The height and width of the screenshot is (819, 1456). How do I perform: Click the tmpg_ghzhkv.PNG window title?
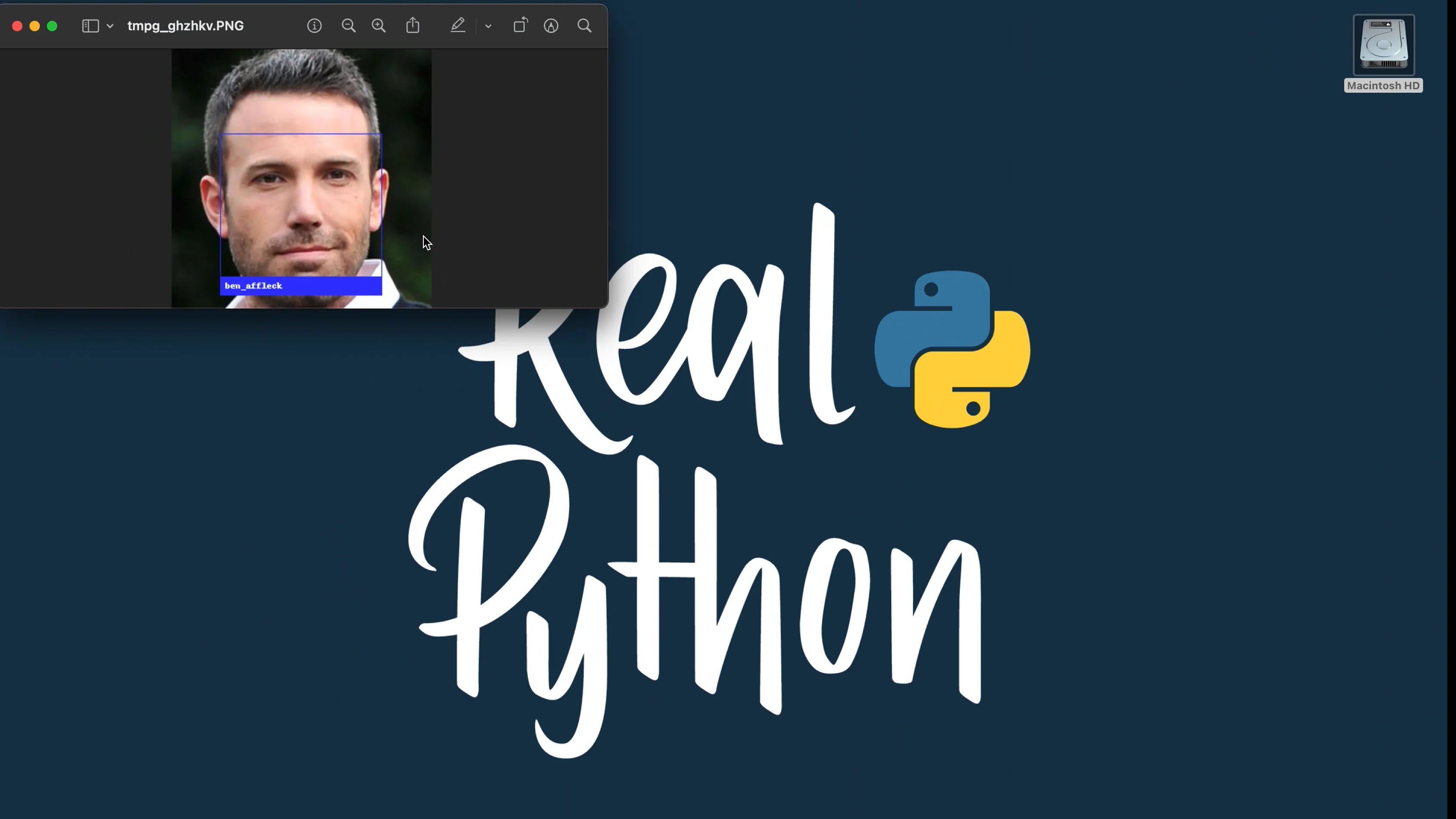click(185, 26)
